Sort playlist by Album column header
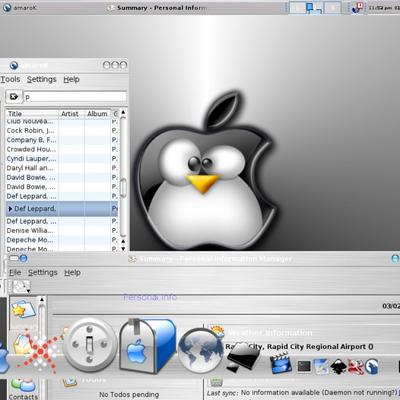Image resolution: width=400 pixels, height=400 pixels. tap(97, 114)
